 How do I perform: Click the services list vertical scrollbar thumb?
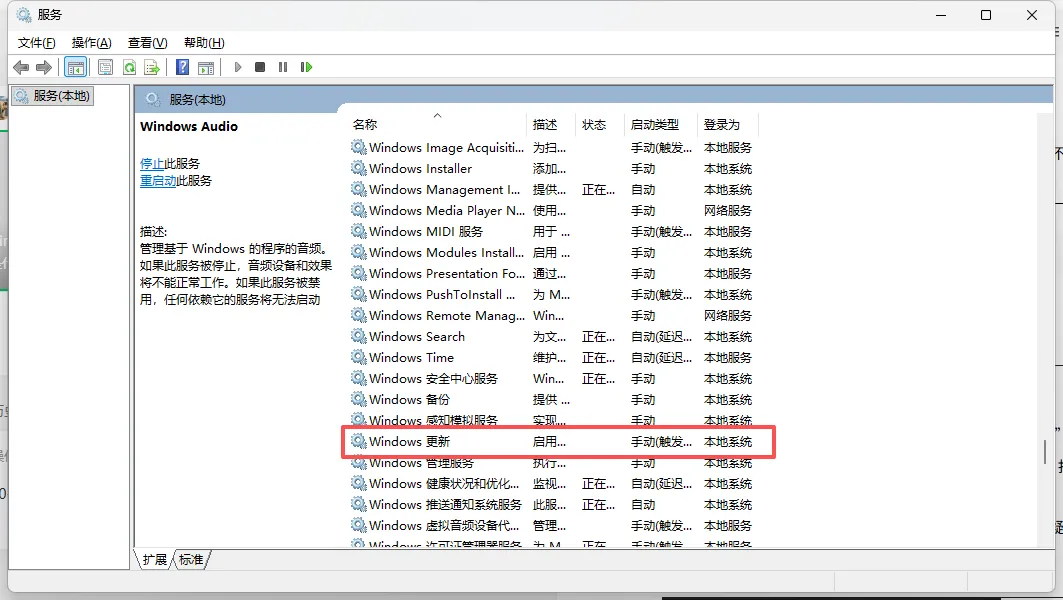point(1045,452)
